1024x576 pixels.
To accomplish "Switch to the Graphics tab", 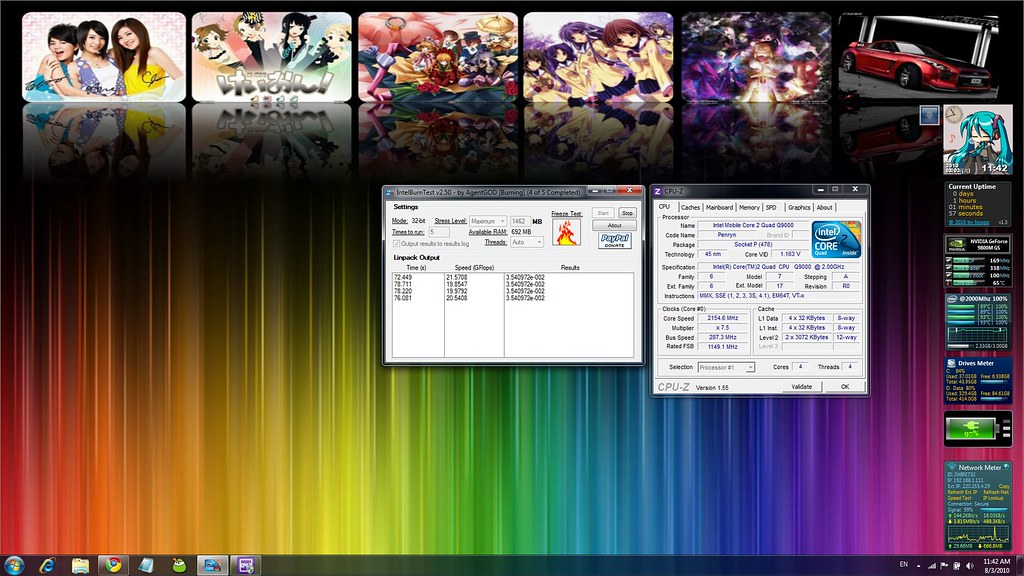I will (x=799, y=208).
